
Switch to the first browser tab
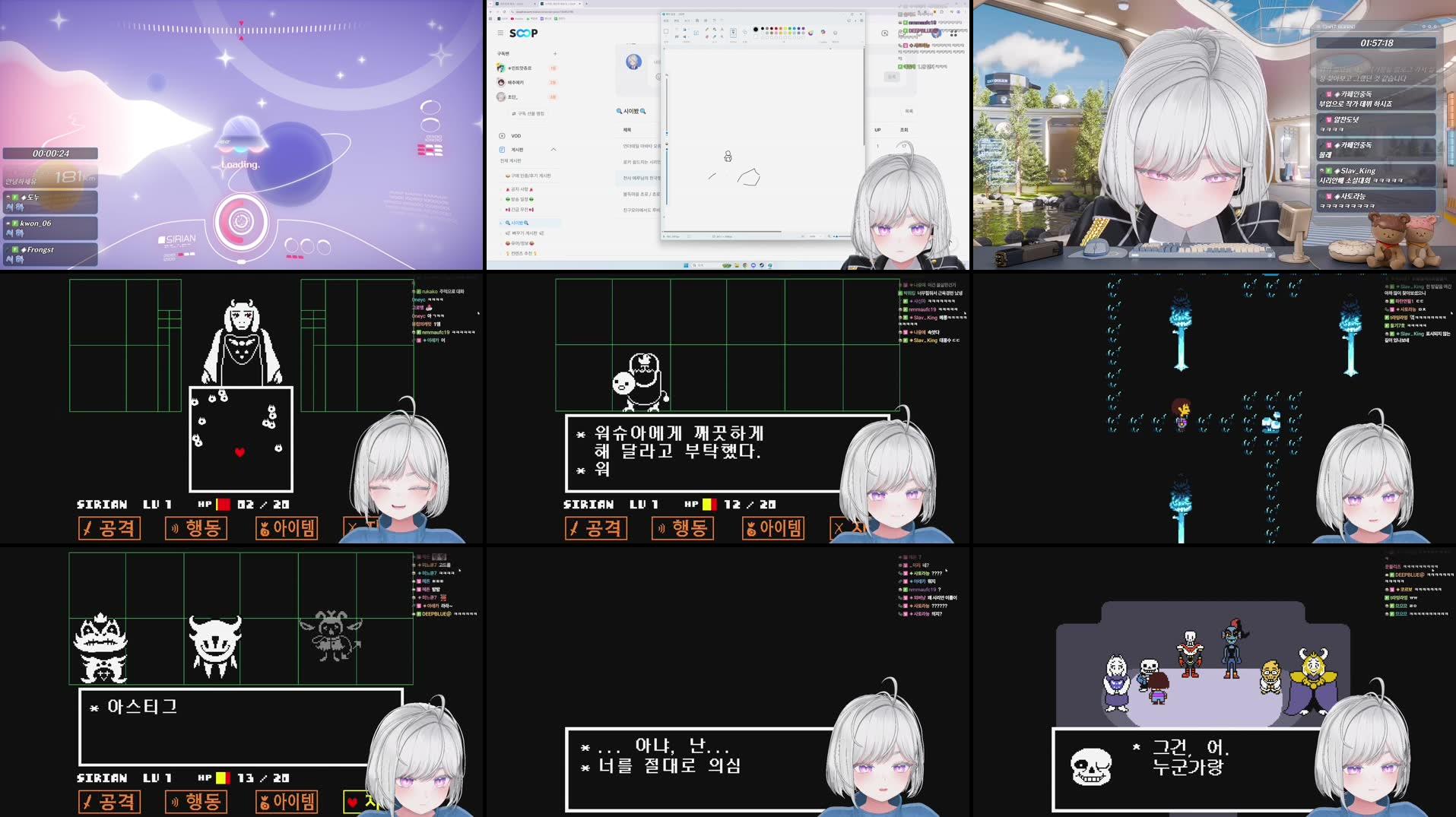[508, 4]
